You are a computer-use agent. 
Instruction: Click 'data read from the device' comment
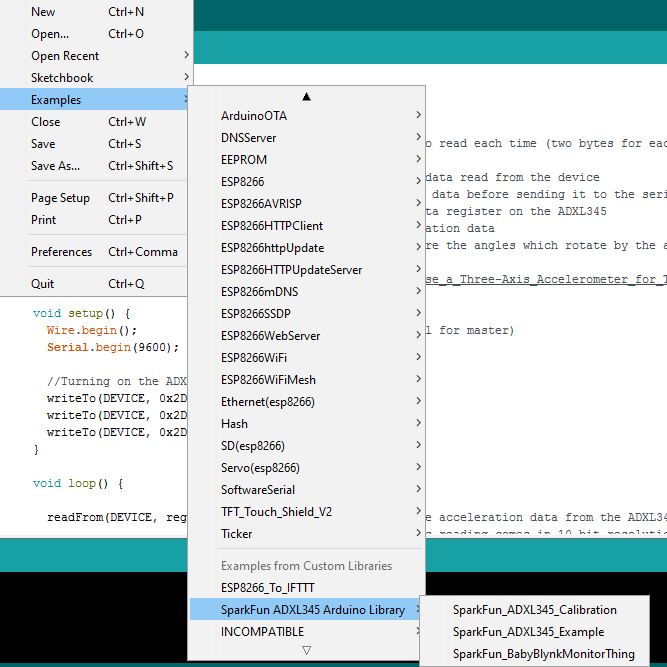coord(513,177)
